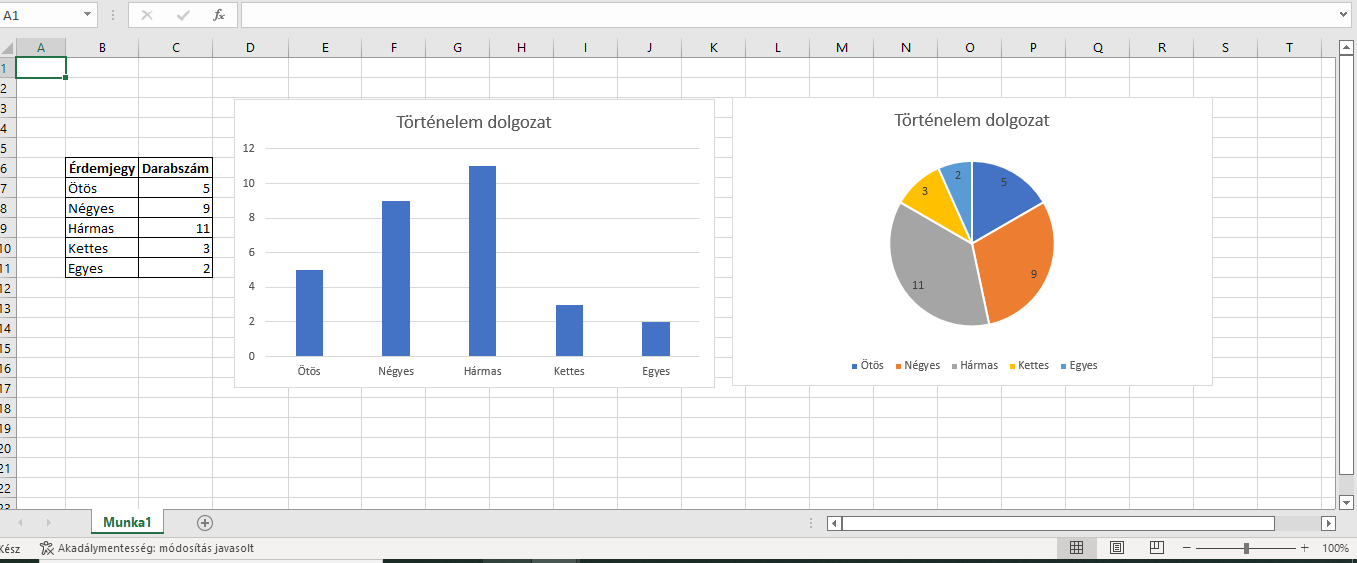The width and height of the screenshot is (1357, 563).
Task: Click the zoom out minus button
Action: (1187, 548)
